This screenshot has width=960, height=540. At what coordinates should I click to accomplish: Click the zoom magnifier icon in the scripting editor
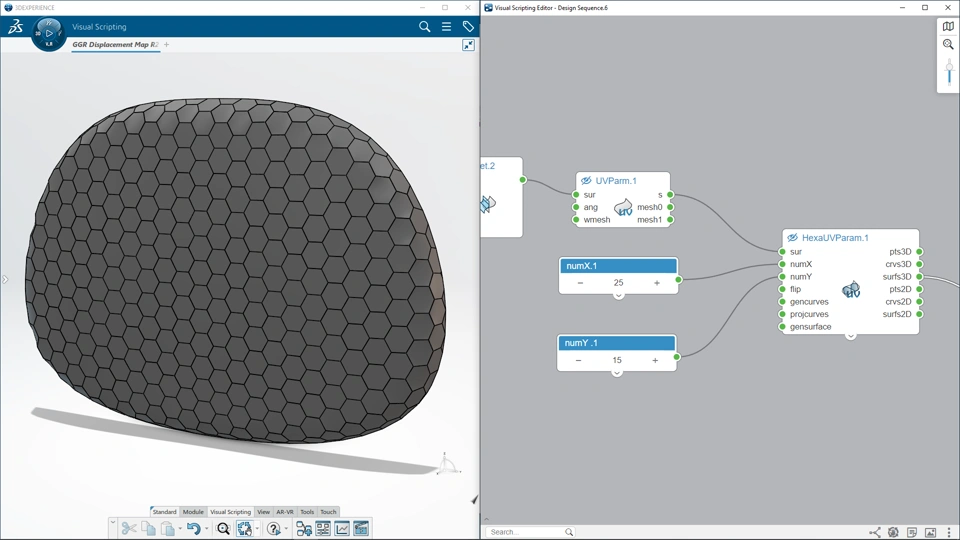click(948, 45)
